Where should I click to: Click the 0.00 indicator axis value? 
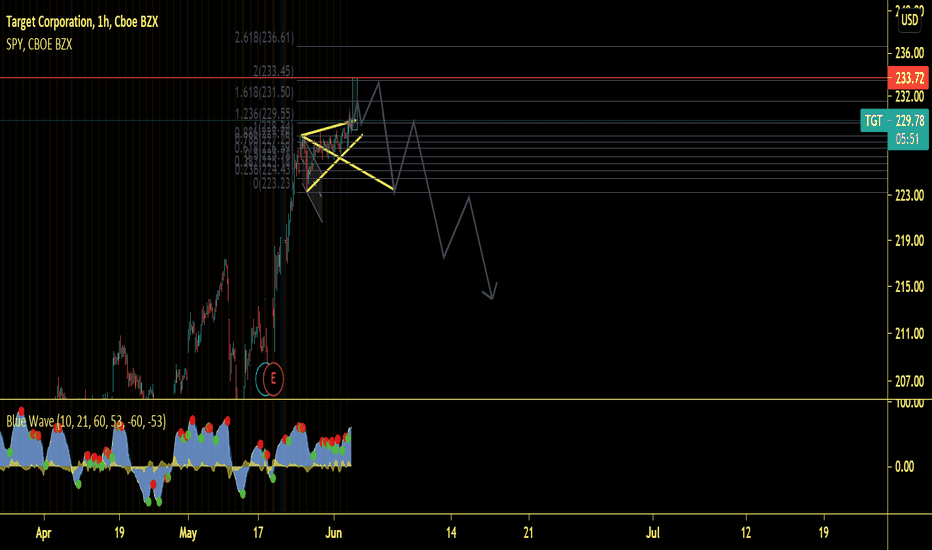tap(905, 467)
